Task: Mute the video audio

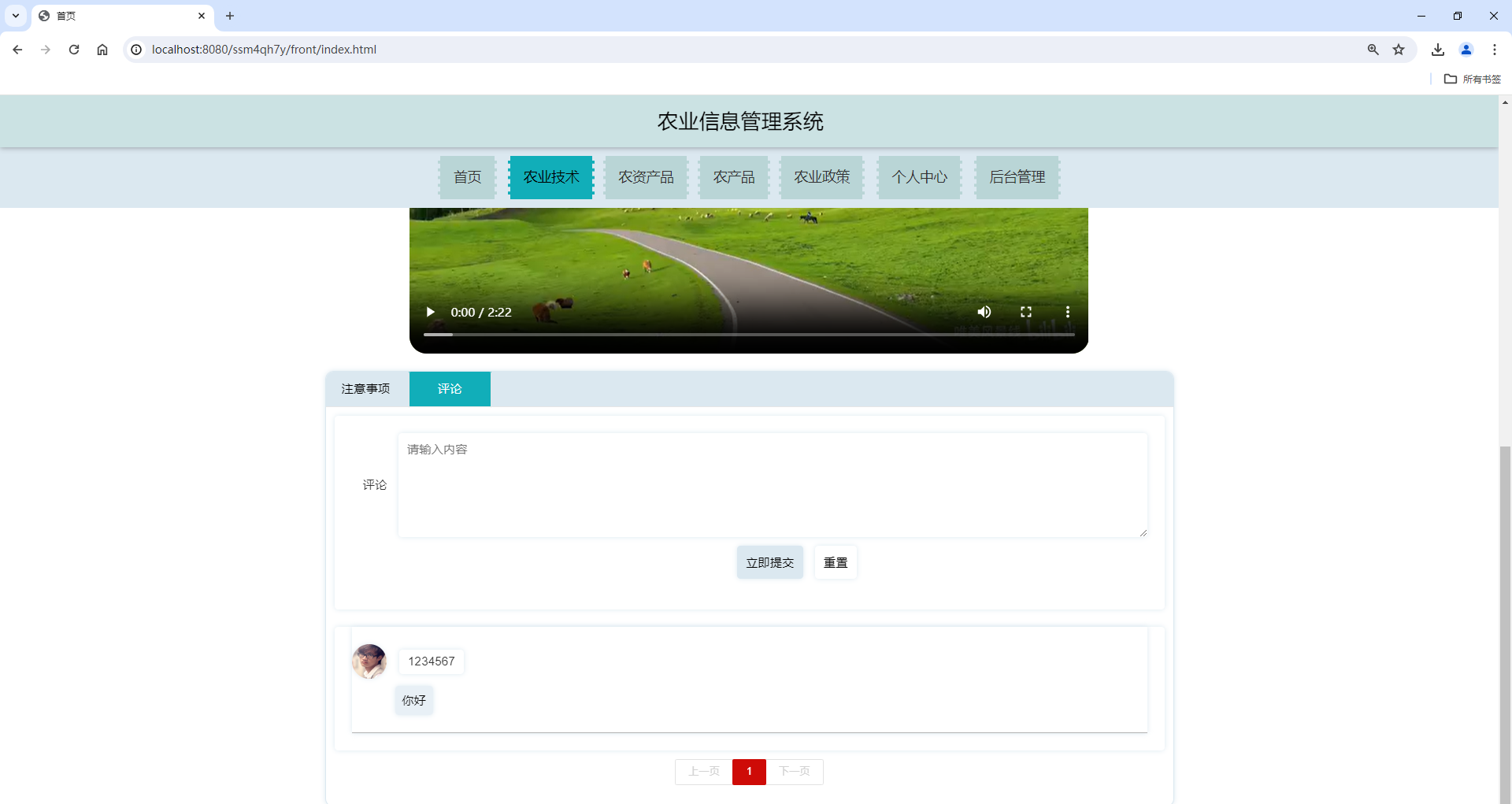Action: (984, 312)
